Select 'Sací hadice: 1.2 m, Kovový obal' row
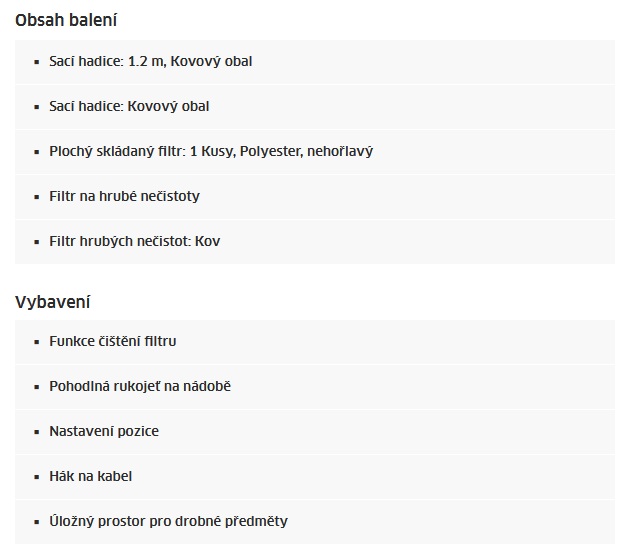 [x=315, y=62]
